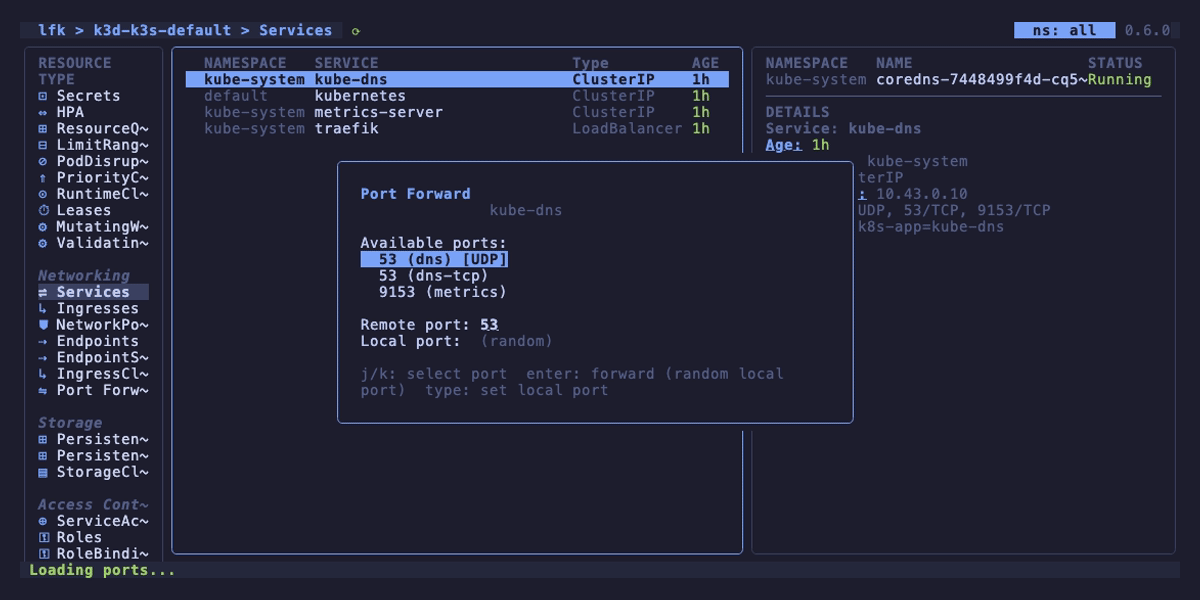Select the IngressCl~ corner-arrow icon
Screen dimensions: 1200x600
[43, 374]
